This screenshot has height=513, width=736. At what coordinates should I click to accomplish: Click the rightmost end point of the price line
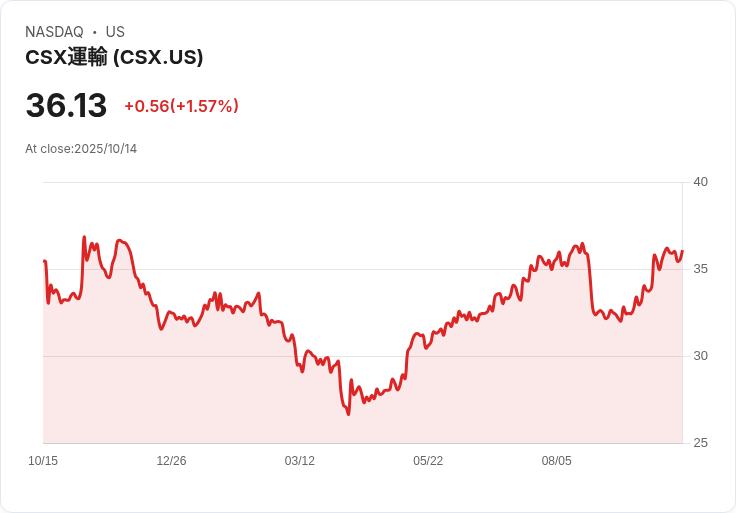682,252
